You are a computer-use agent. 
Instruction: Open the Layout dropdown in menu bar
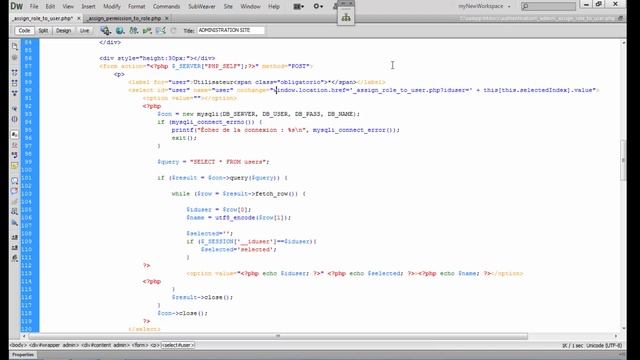tap(299, 7)
